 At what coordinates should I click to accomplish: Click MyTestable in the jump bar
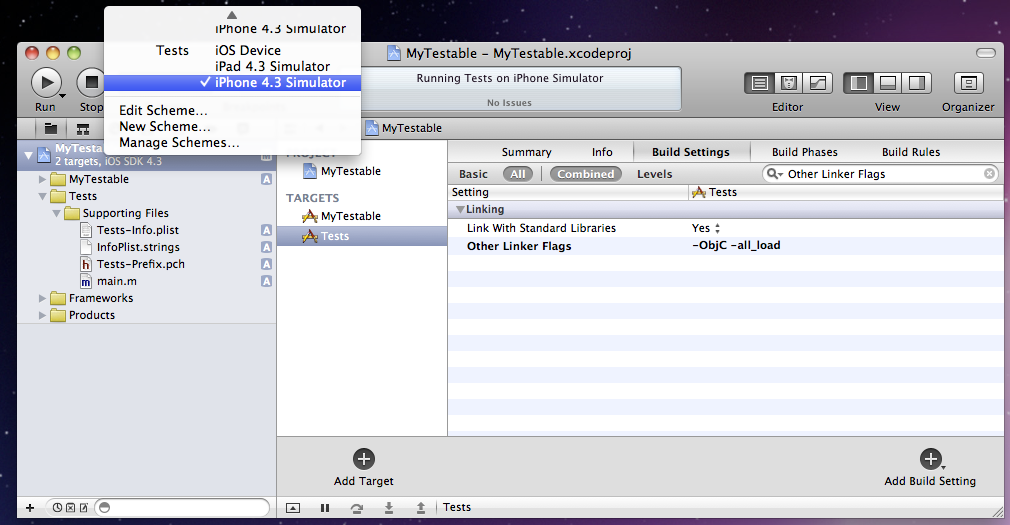[x=404, y=128]
